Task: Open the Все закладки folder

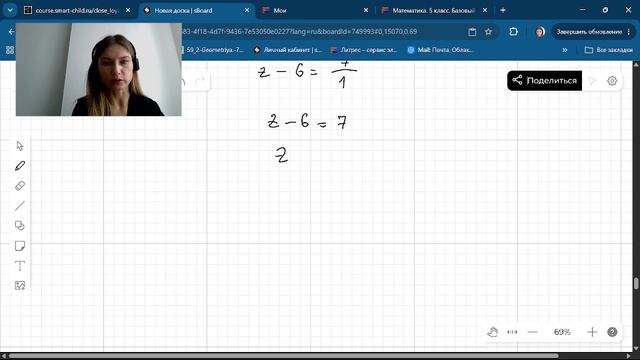Action: (x=609, y=50)
